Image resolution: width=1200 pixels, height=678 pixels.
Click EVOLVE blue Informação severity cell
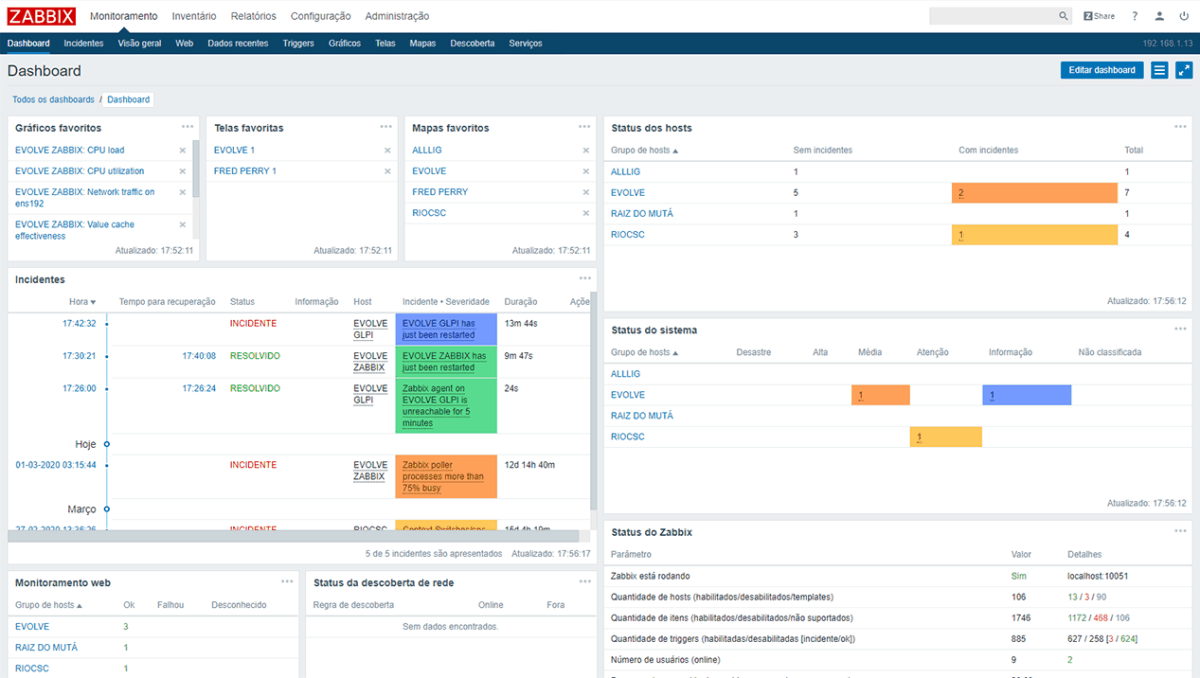(1027, 395)
